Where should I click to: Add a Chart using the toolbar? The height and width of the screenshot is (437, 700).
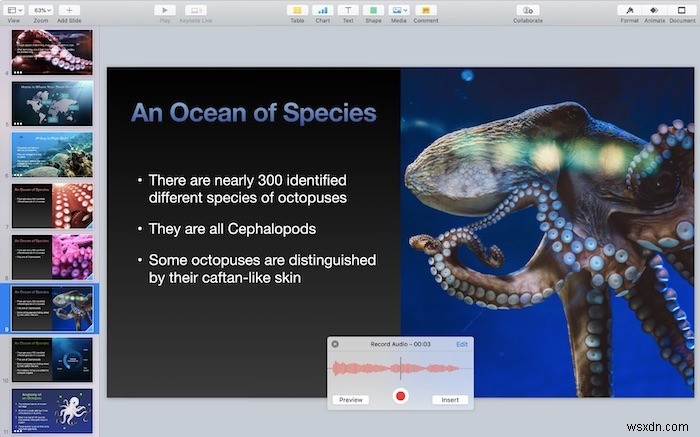point(322,10)
